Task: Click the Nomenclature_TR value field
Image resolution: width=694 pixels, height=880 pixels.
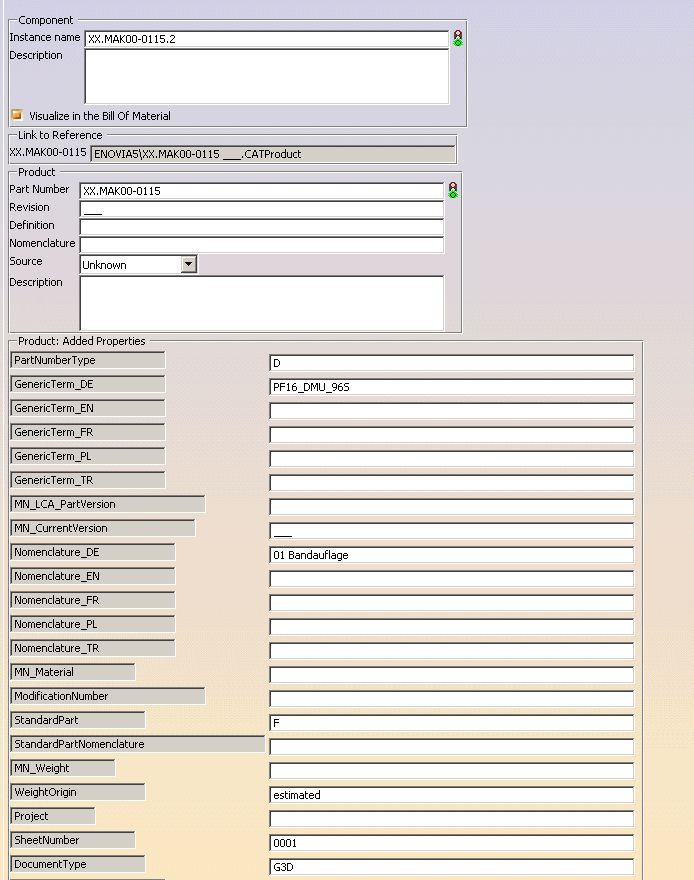Action: [452, 651]
